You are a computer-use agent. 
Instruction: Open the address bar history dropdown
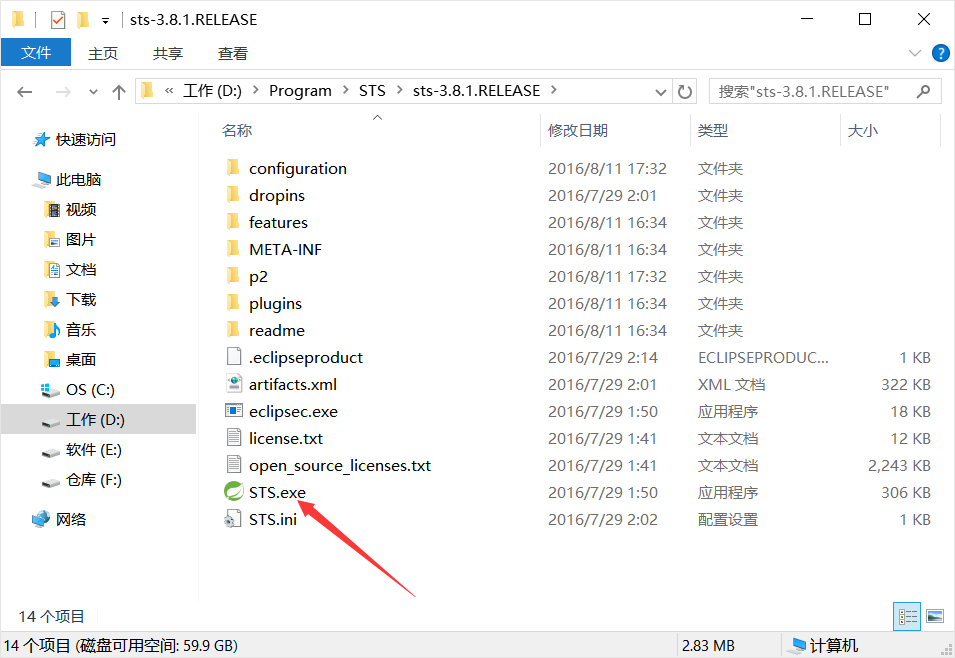pos(660,92)
